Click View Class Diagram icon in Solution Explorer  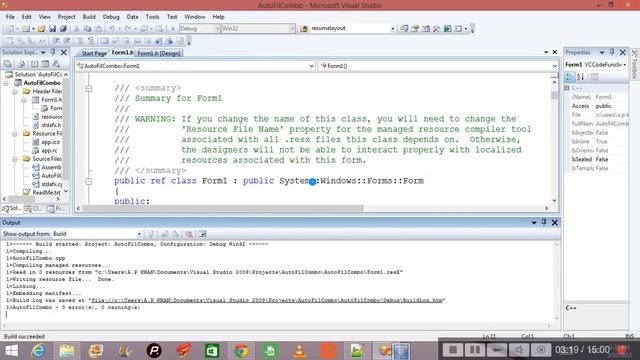click(56, 64)
